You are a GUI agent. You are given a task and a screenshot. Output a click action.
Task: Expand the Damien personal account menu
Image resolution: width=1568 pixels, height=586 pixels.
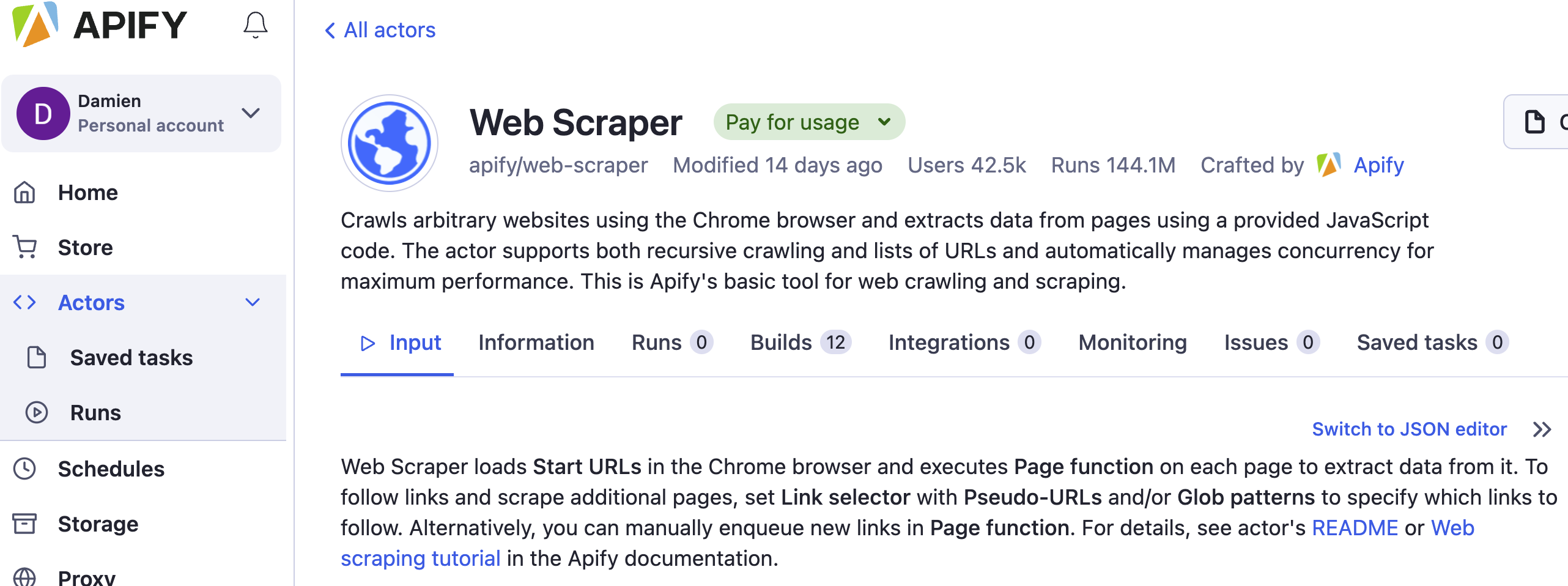click(x=251, y=113)
